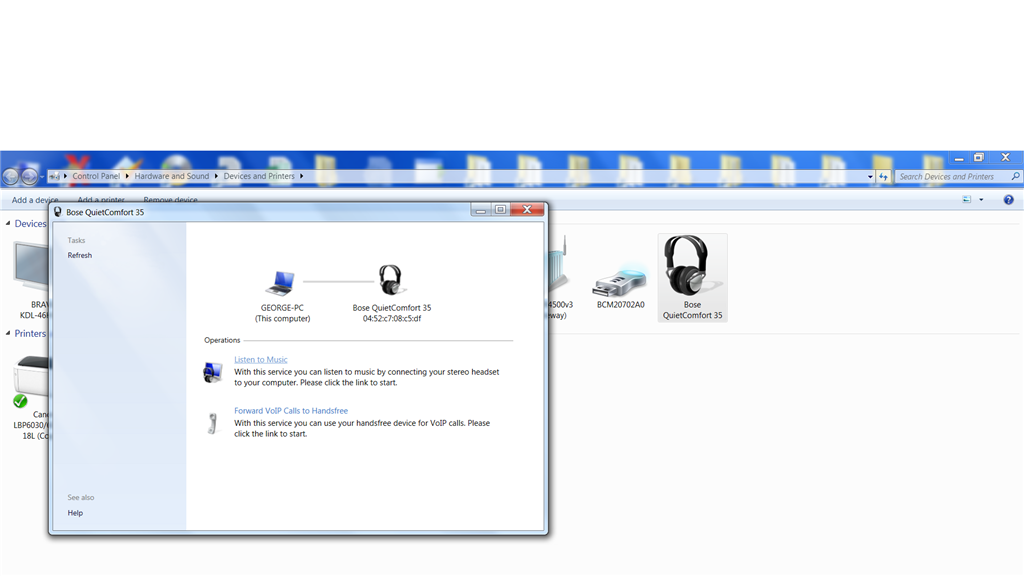Click the GEORGE-PC laptop icon

[x=281, y=282]
